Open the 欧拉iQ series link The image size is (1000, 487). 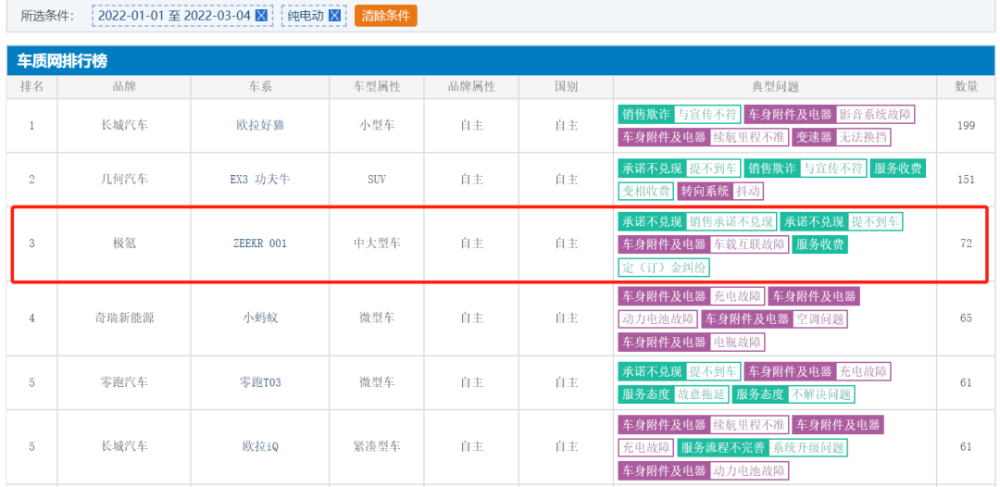pyautogui.click(x=260, y=446)
